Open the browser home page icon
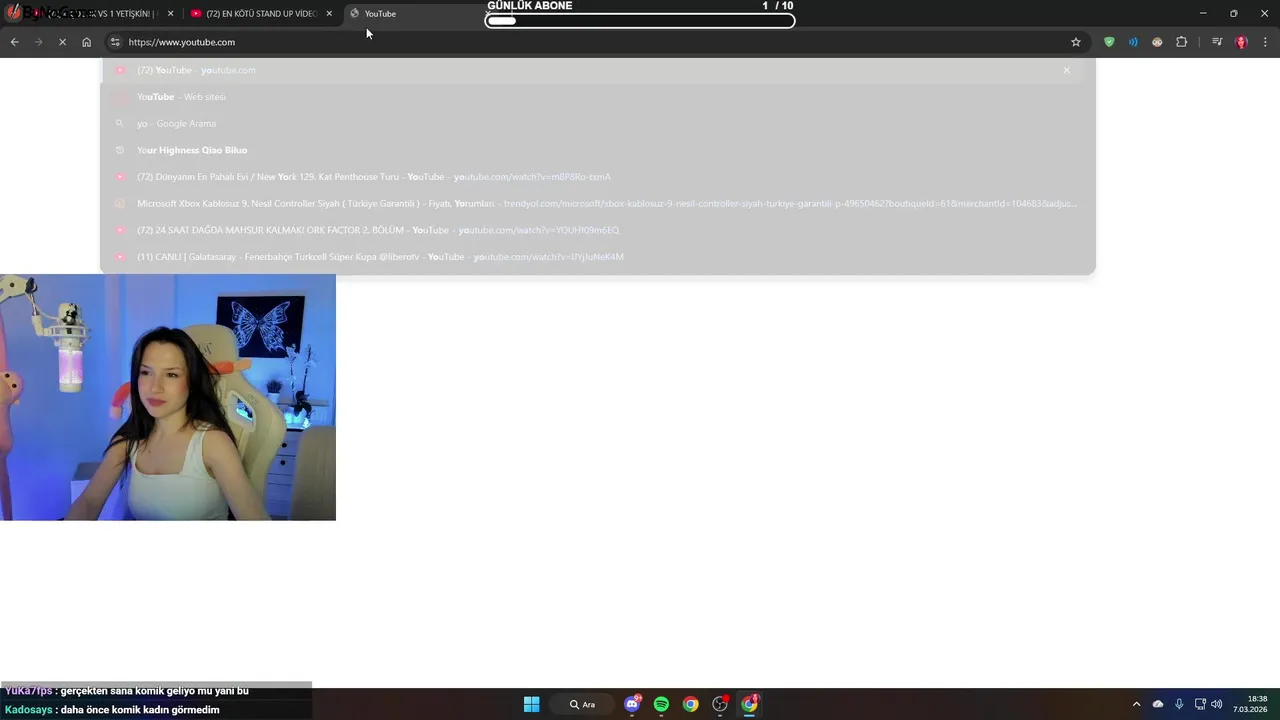The width and height of the screenshot is (1280, 720). (87, 42)
